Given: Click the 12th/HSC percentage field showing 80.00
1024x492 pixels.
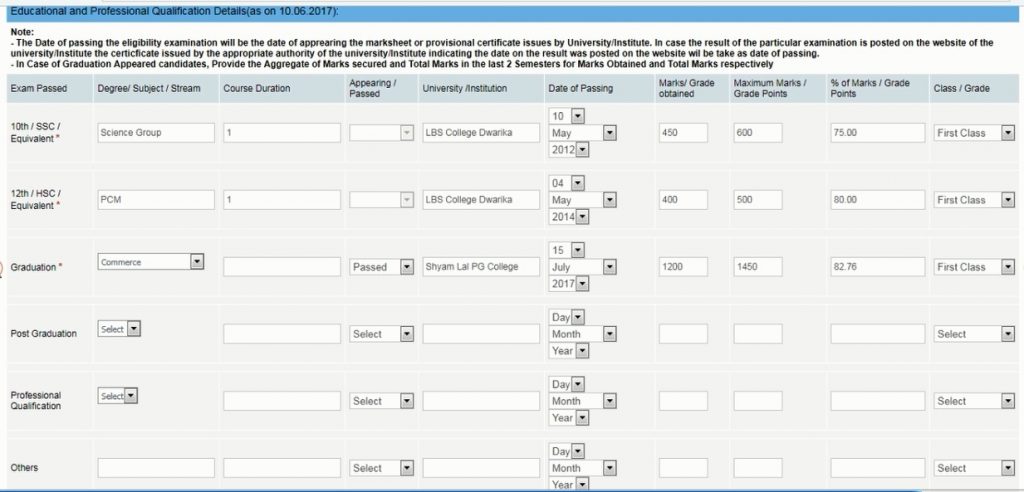Looking at the screenshot, I should (x=878, y=200).
